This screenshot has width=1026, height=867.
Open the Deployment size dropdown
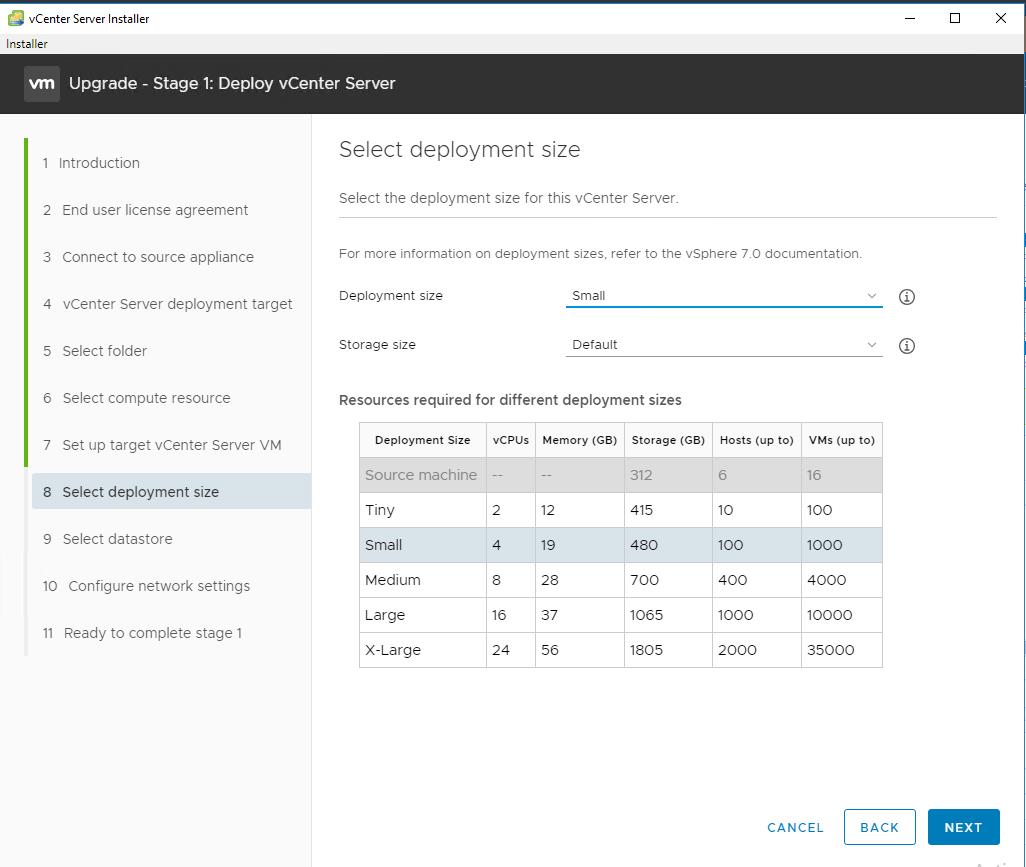tap(724, 296)
